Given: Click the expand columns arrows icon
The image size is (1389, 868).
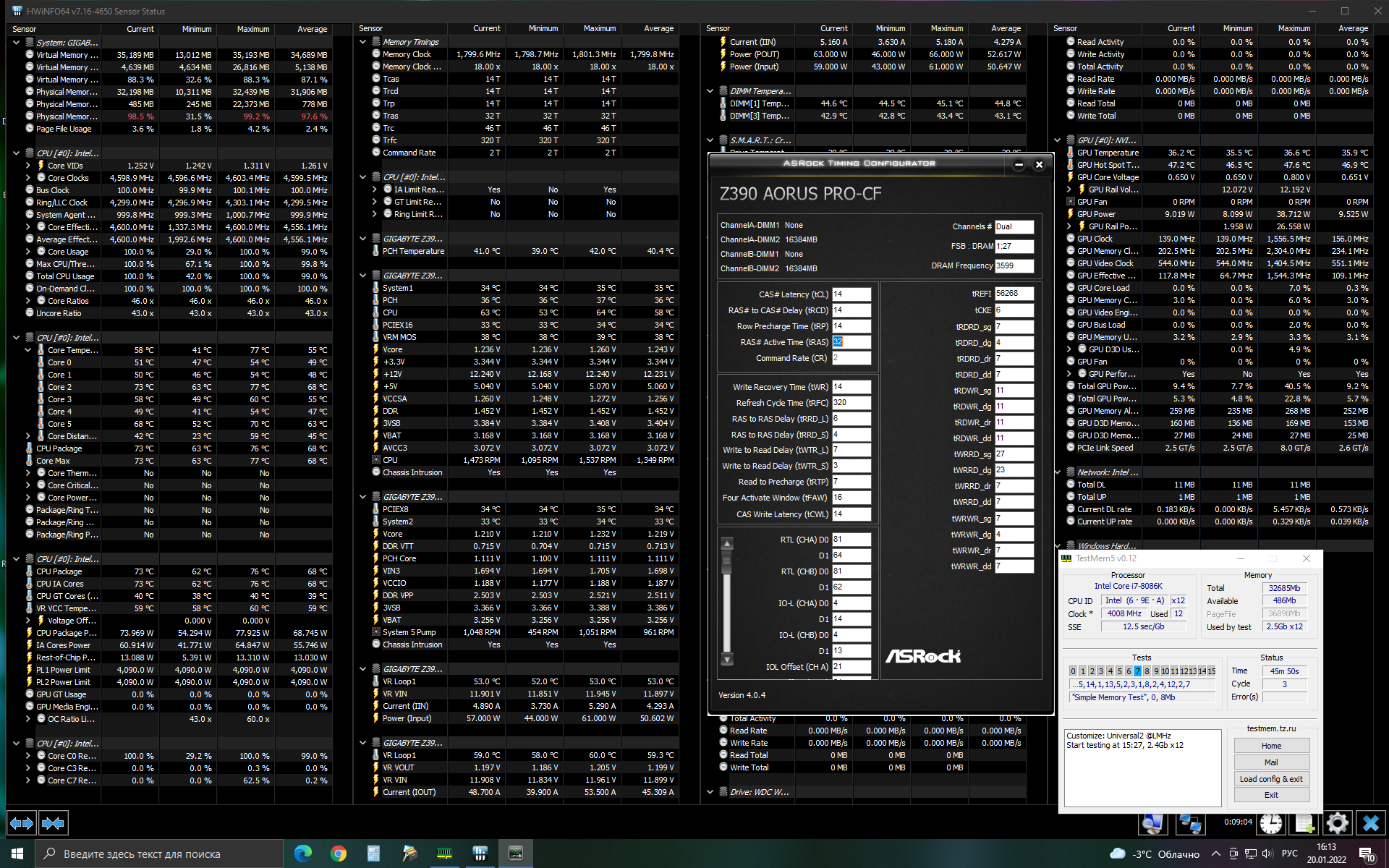Looking at the screenshot, I should point(21,823).
